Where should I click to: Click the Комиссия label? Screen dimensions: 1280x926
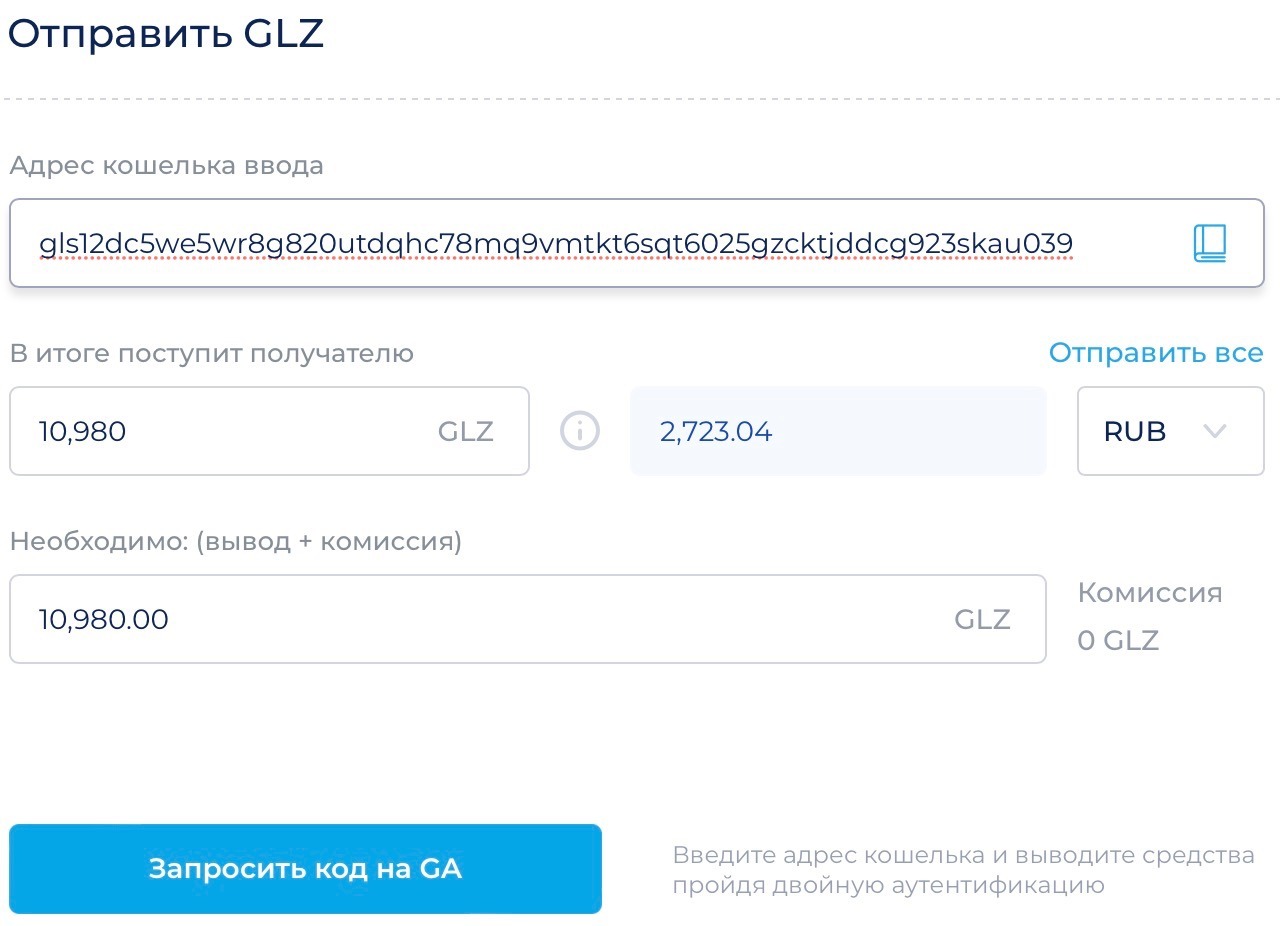(x=1150, y=592)
